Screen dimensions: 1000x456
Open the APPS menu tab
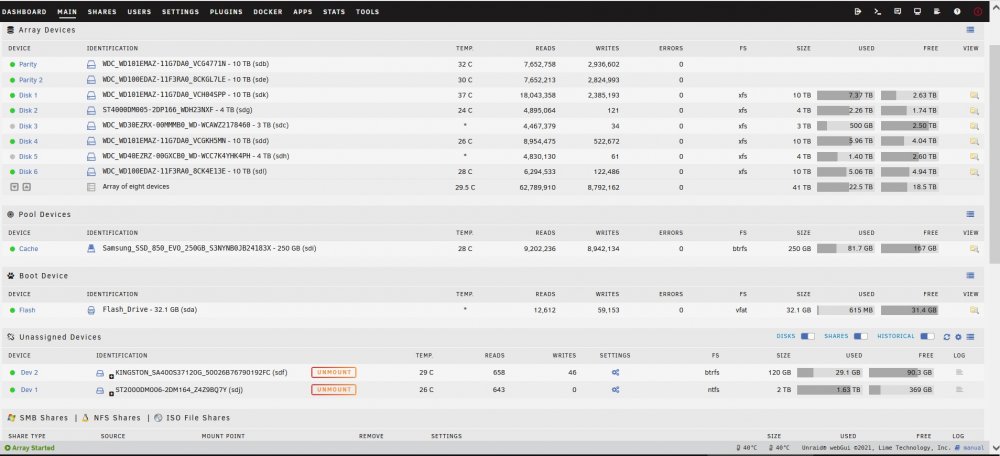point(303,11)
